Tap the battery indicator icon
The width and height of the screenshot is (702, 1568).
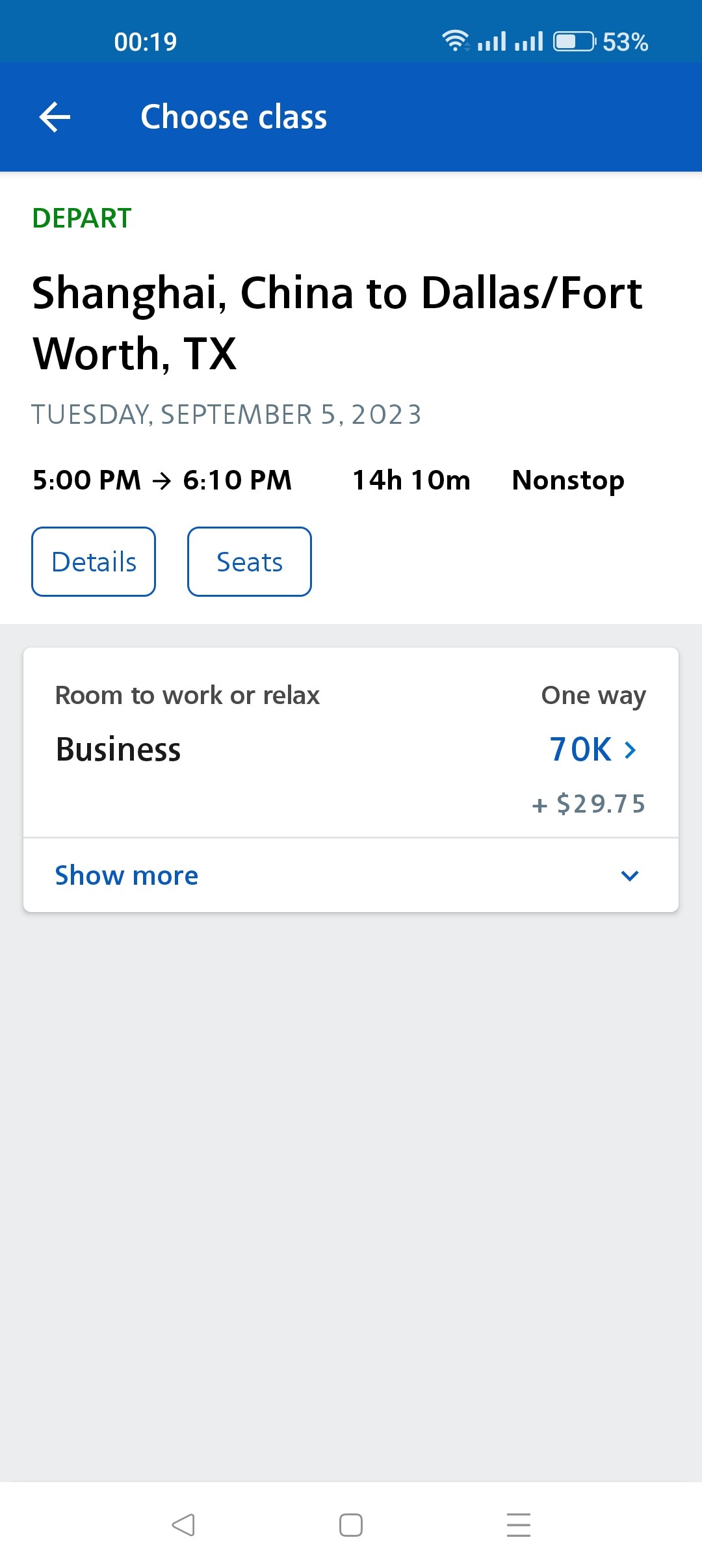573,42
